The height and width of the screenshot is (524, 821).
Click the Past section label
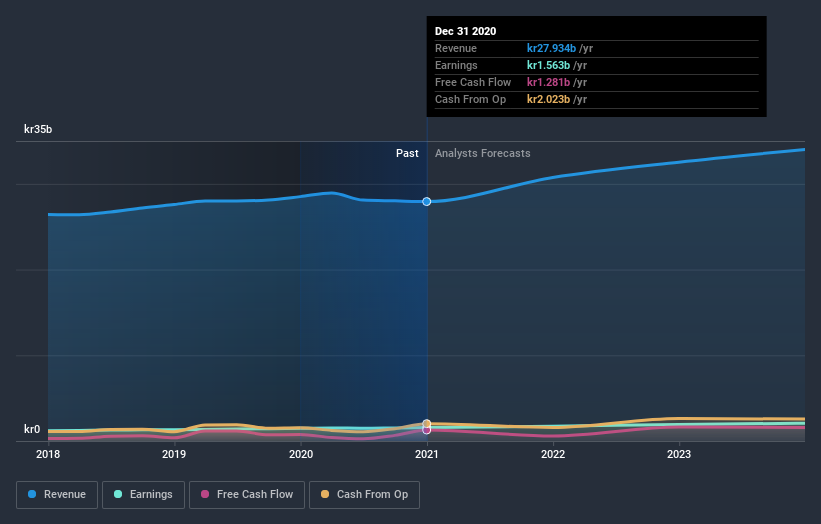click(x=407, y=153)
